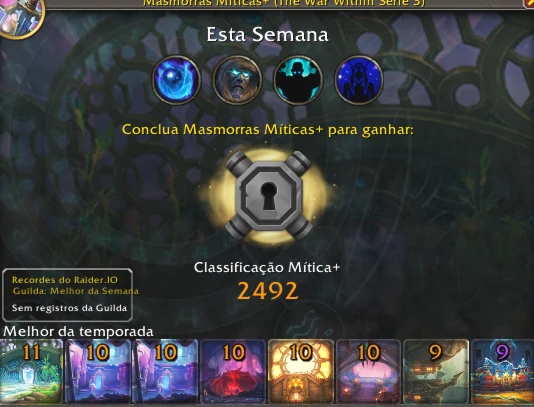Image resolution: width=534 pixels, height=407 pixels.
Task: Select the glowing-eyed face affix icon
Action: (237, 80)
